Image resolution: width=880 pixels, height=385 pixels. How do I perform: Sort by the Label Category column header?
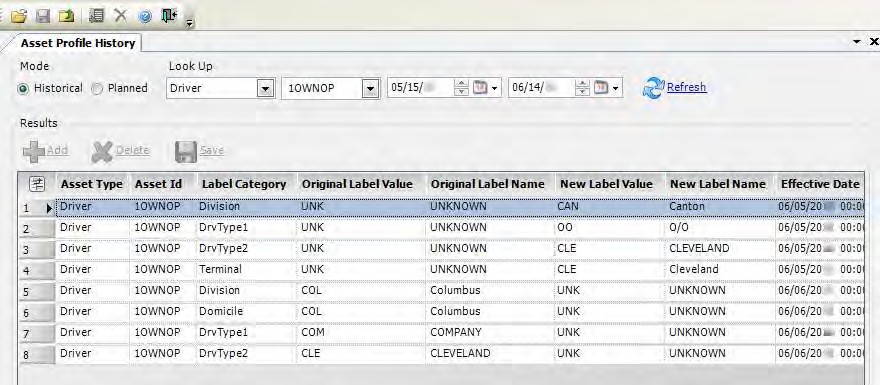tap(244, 184)
